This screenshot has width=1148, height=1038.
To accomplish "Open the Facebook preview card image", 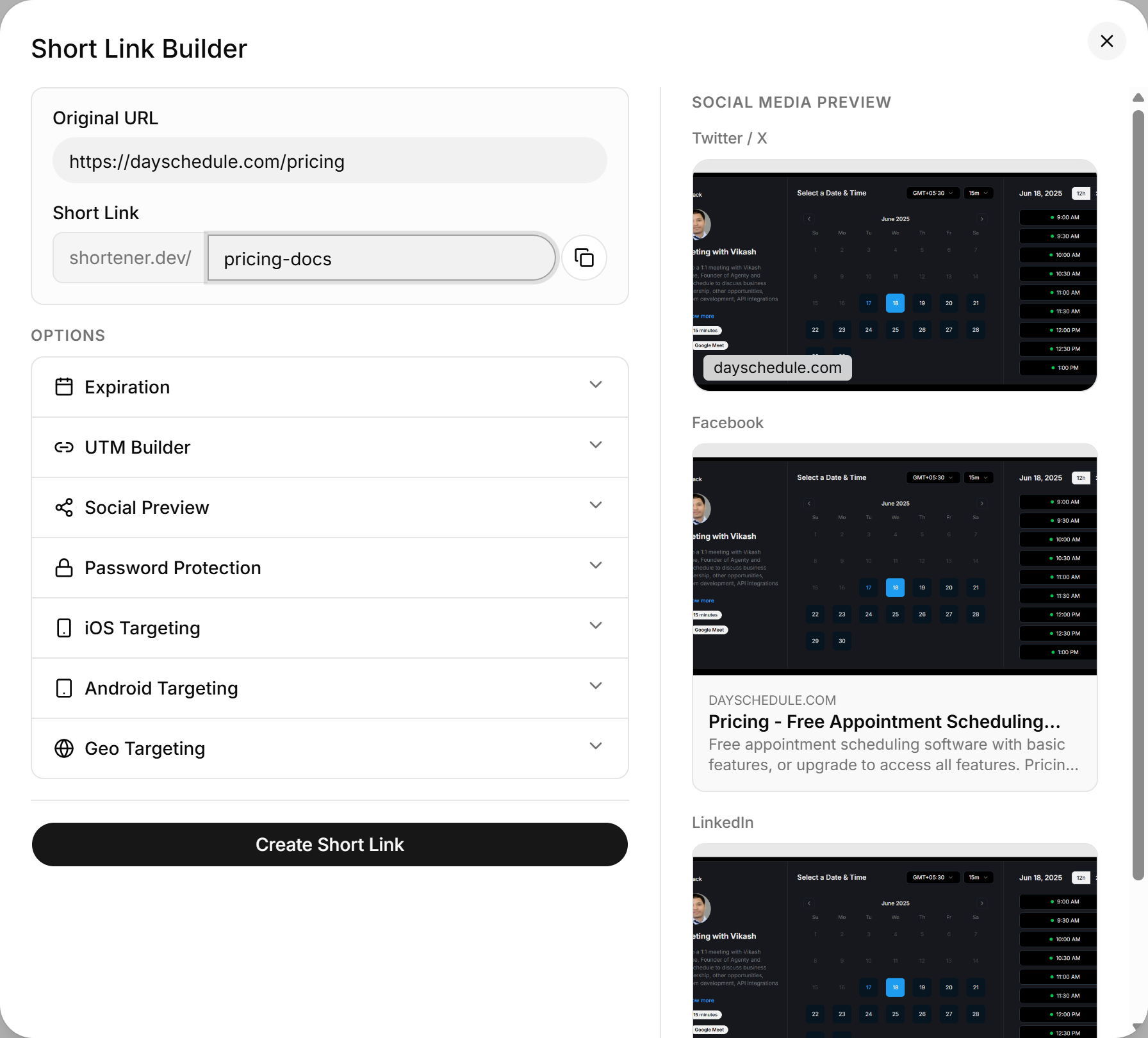I will coord(895,560).
